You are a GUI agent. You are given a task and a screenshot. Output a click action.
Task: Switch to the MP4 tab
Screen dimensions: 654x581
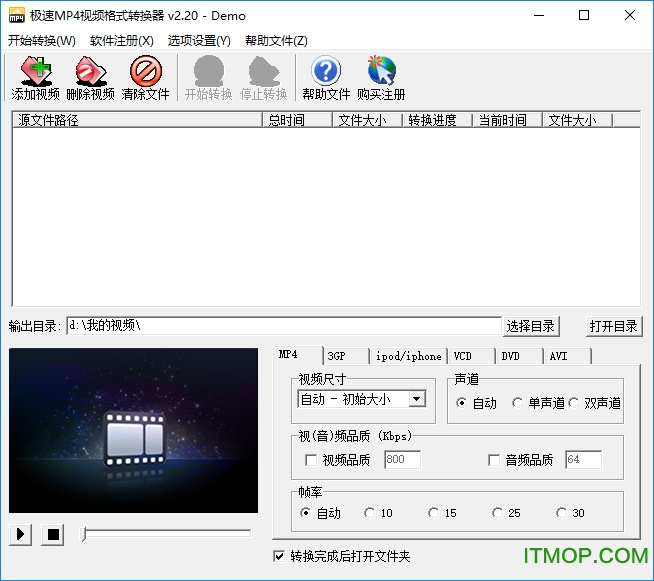click(297, 355)
